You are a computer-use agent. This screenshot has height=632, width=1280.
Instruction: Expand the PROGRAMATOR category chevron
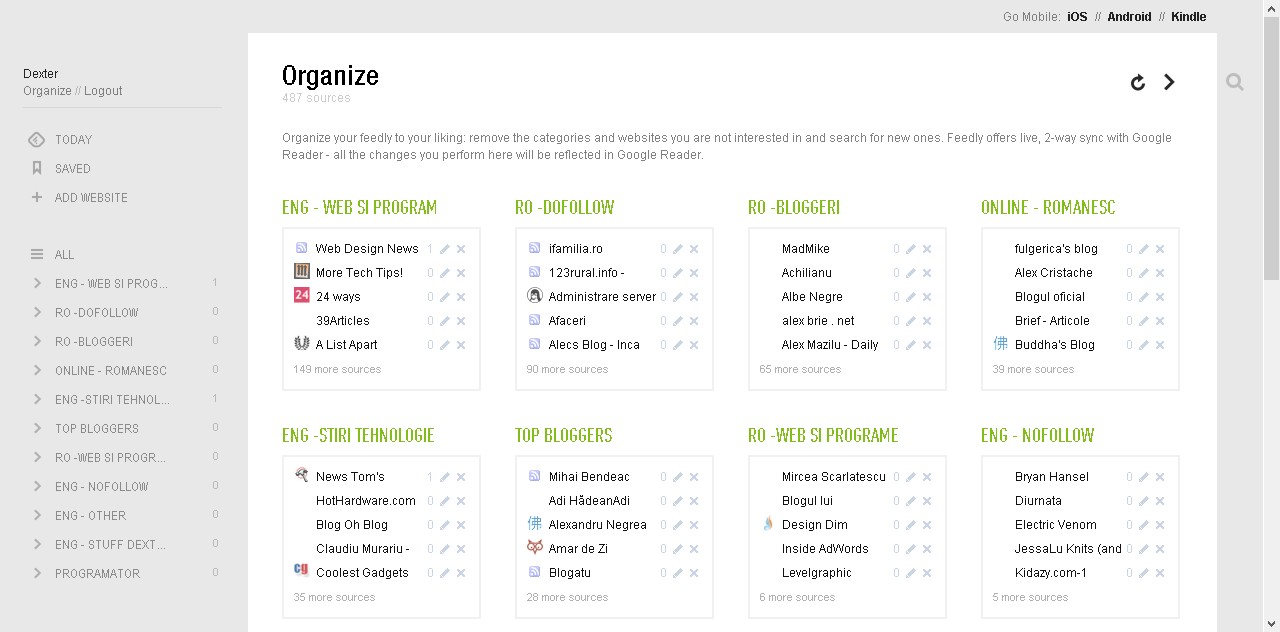pyautogui.click(x=37, y=573)
